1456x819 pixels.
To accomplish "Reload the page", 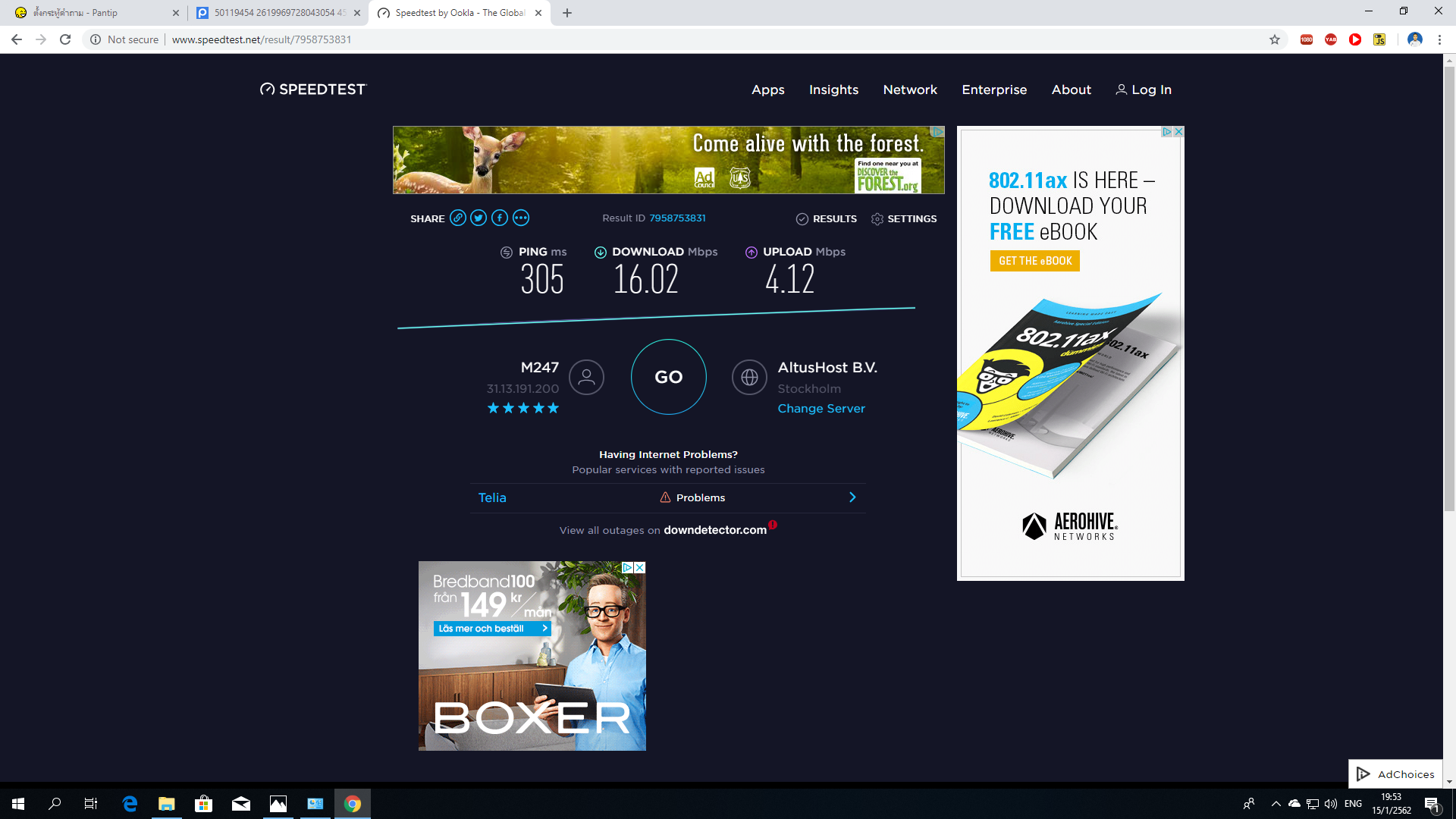I will click(x=65, y=39).
